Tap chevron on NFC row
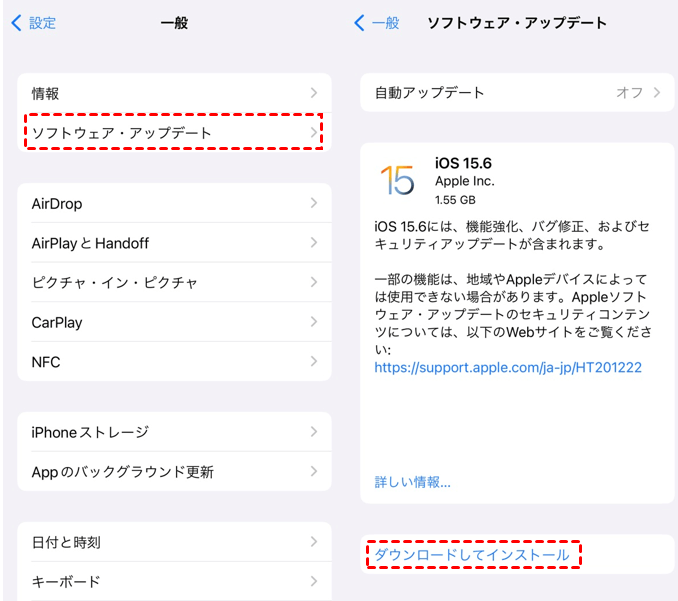Screen dimensions: 678x601 tap(313, 361)
